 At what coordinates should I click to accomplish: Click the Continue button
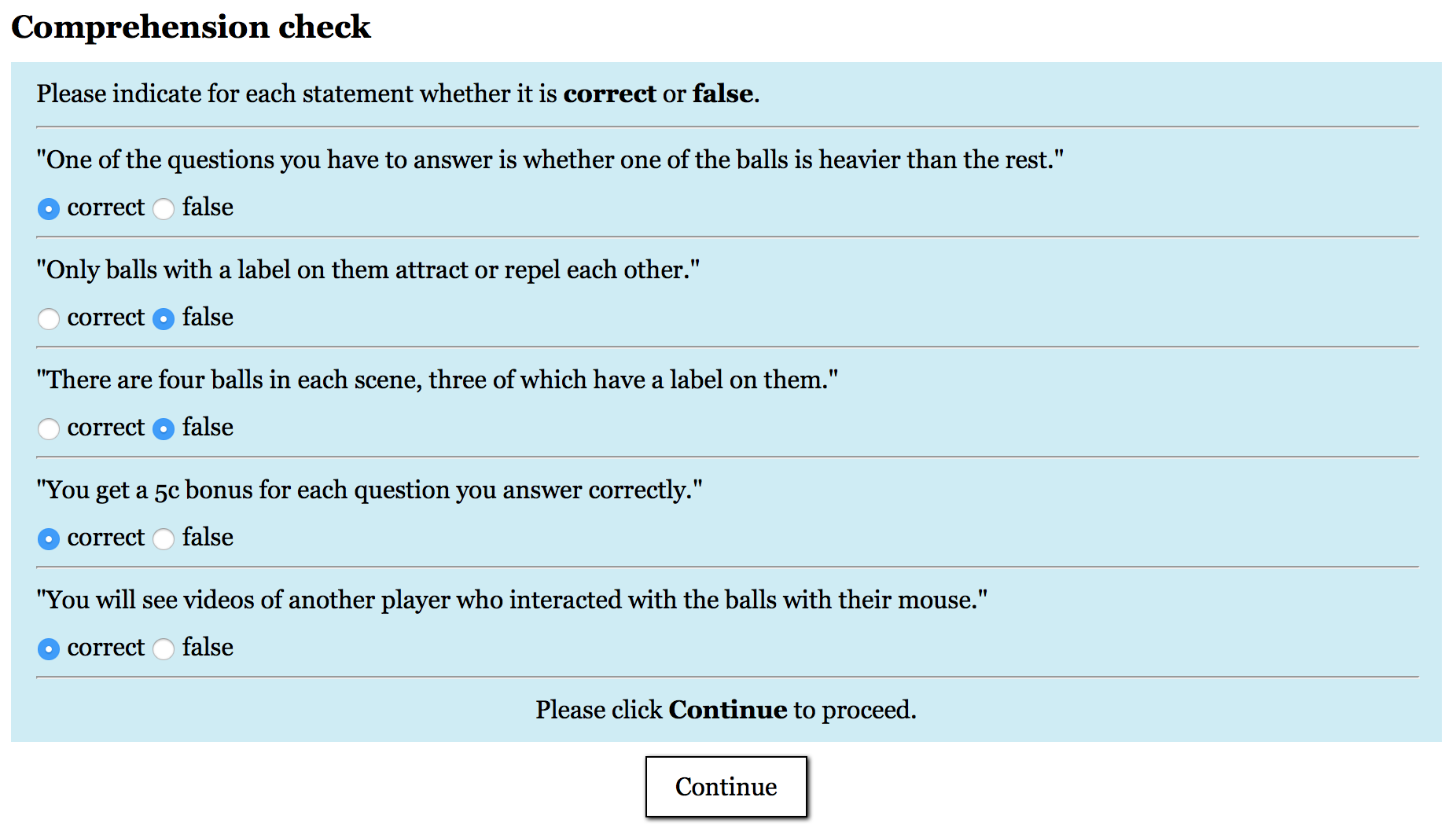click(x=726, y=787)
